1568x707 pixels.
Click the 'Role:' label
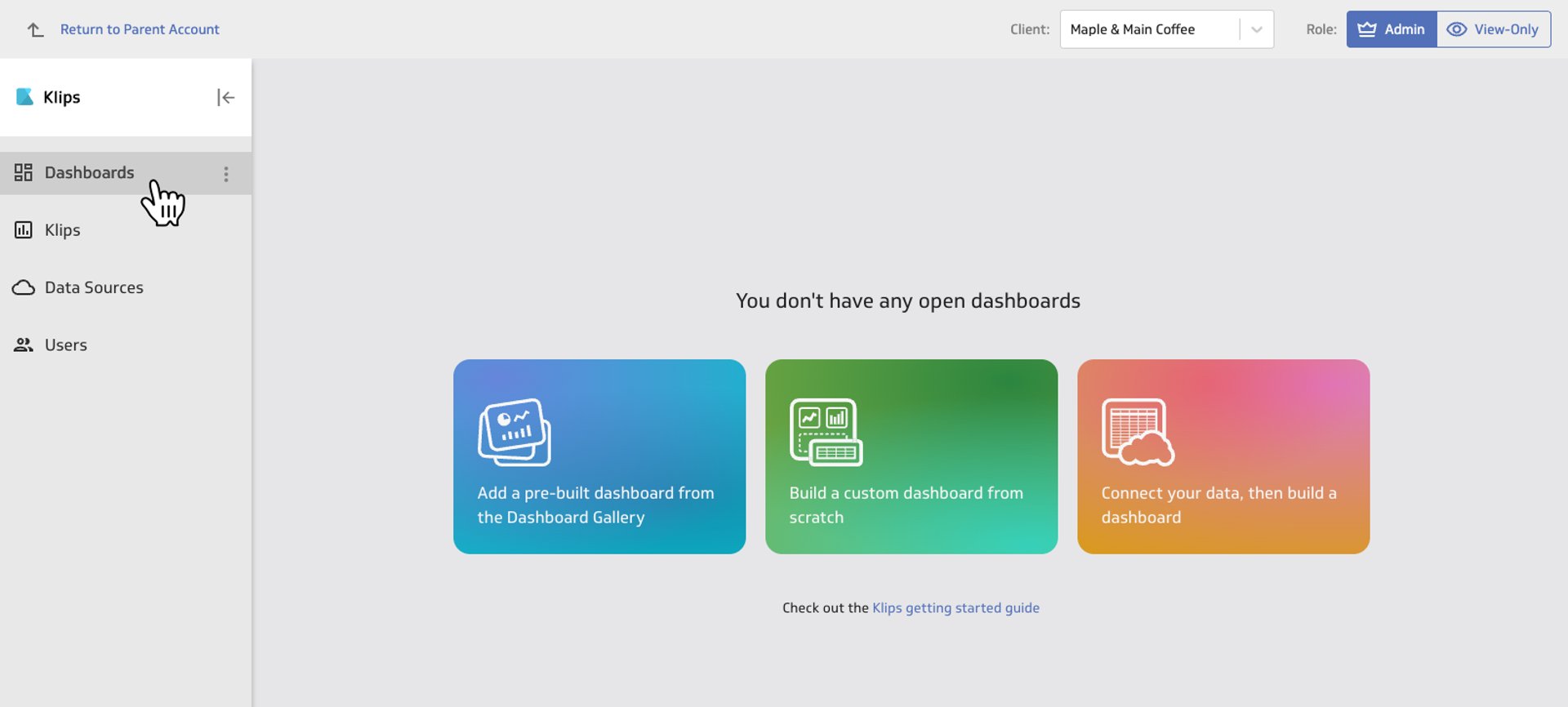pos(1321,29)
